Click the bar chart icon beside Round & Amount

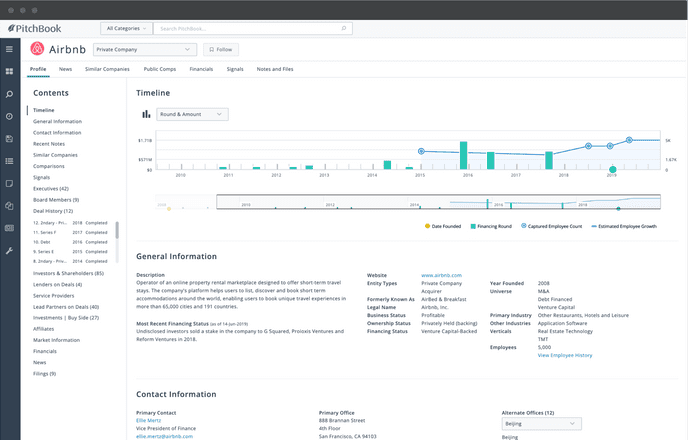(x=146, y=114)
